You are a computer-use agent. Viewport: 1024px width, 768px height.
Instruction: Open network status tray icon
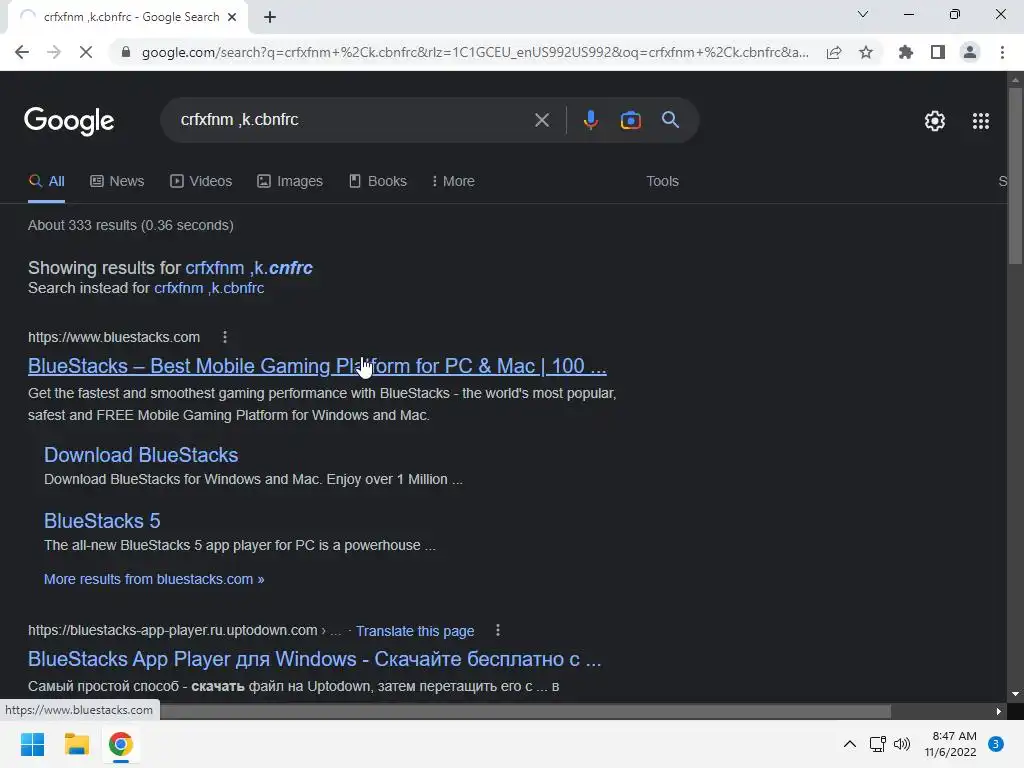pyautogui.click(x=878, y=744)
